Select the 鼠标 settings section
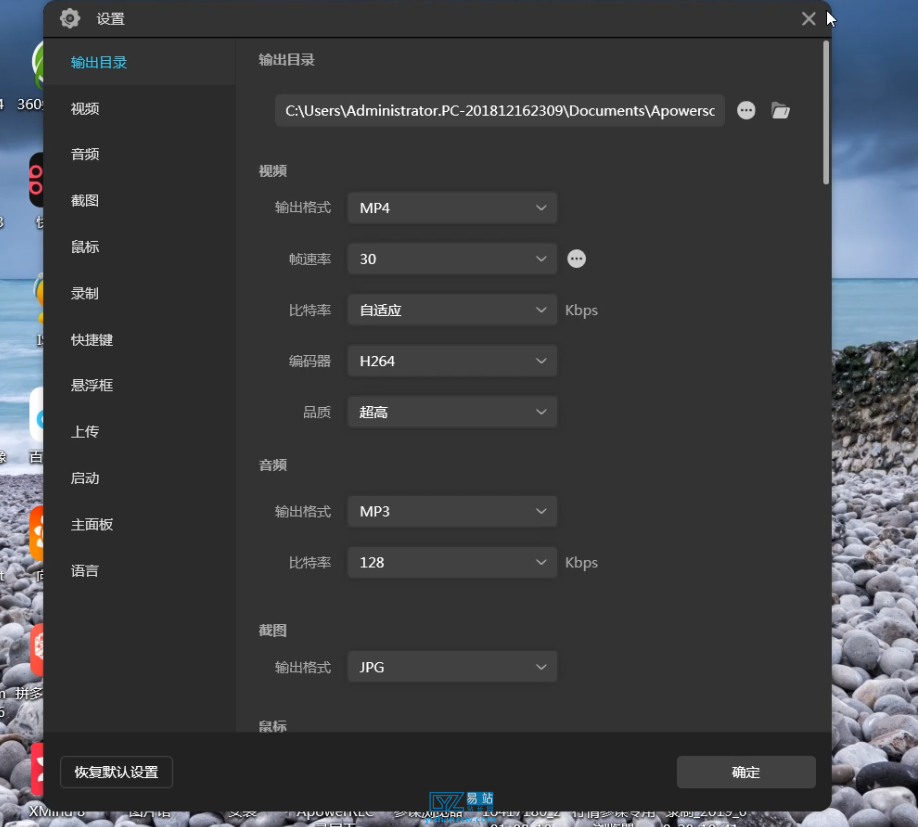This screenshot has width=918, height=827. click(84, 246)
